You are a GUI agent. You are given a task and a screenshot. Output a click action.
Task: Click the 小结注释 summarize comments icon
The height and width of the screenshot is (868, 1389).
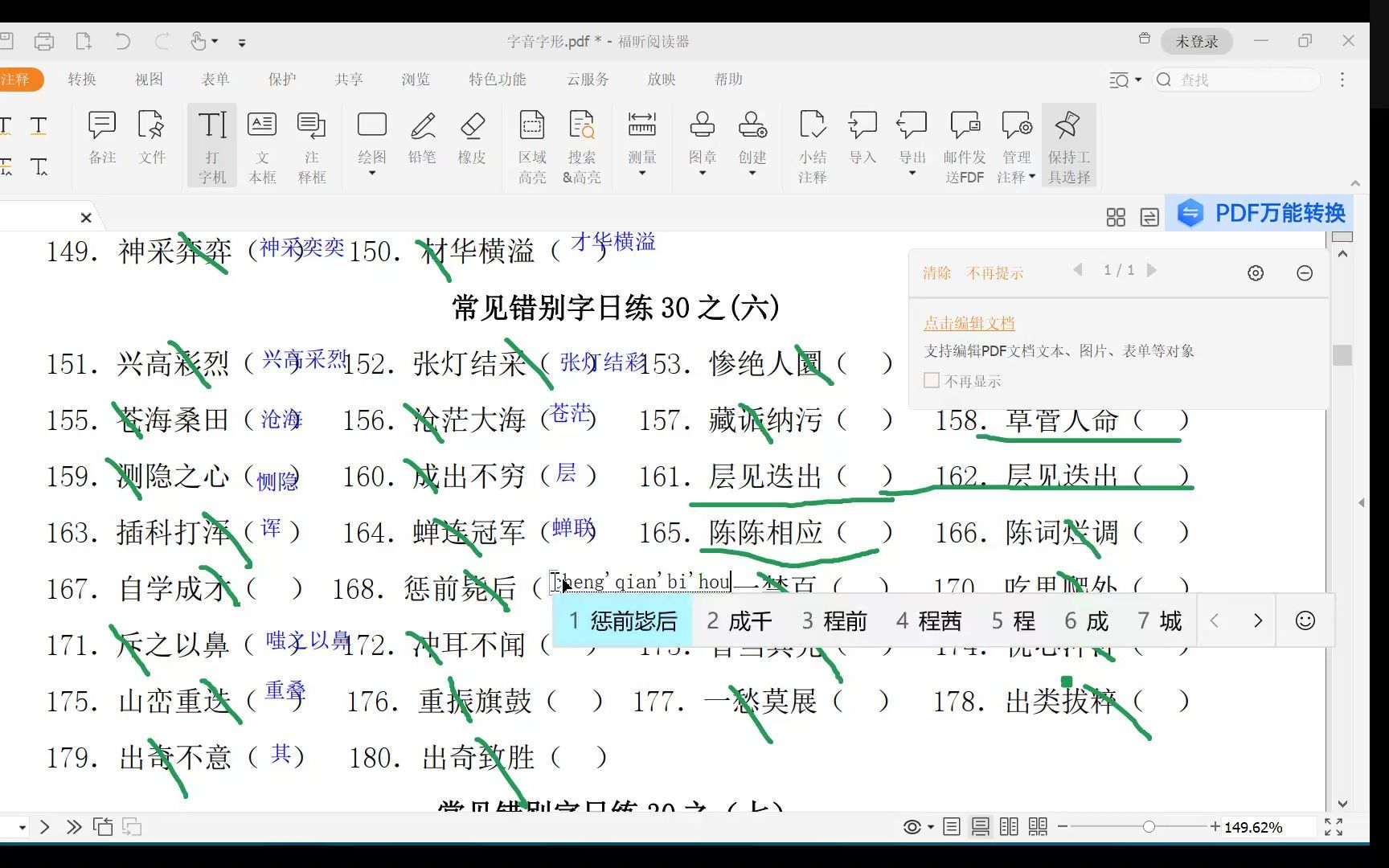(813, 145)
